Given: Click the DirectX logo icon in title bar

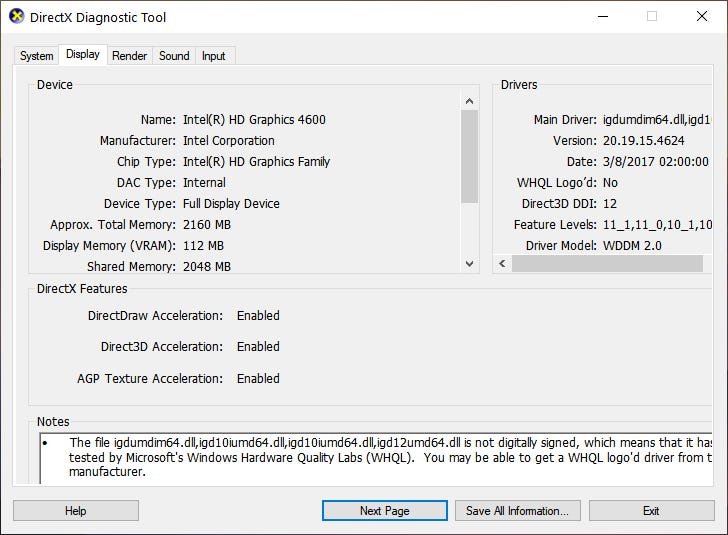Looking at the screenshot, I should (x=16, y=16).
